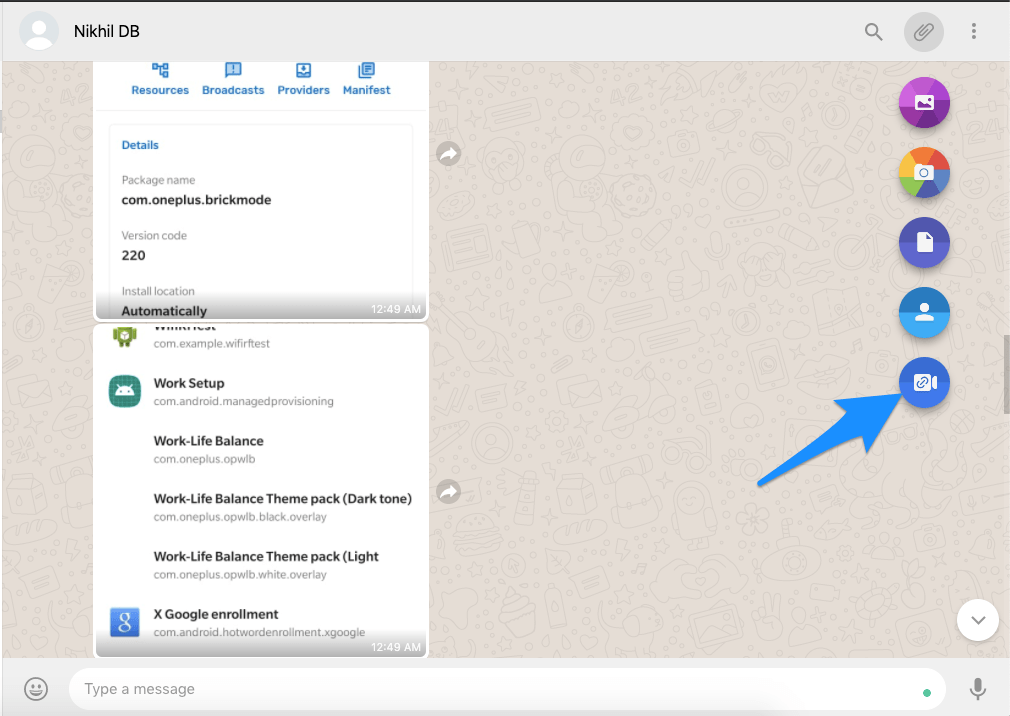Click the Manifest tab in the image
This screenshot has width=1010, height=716.
pos(367,80)
